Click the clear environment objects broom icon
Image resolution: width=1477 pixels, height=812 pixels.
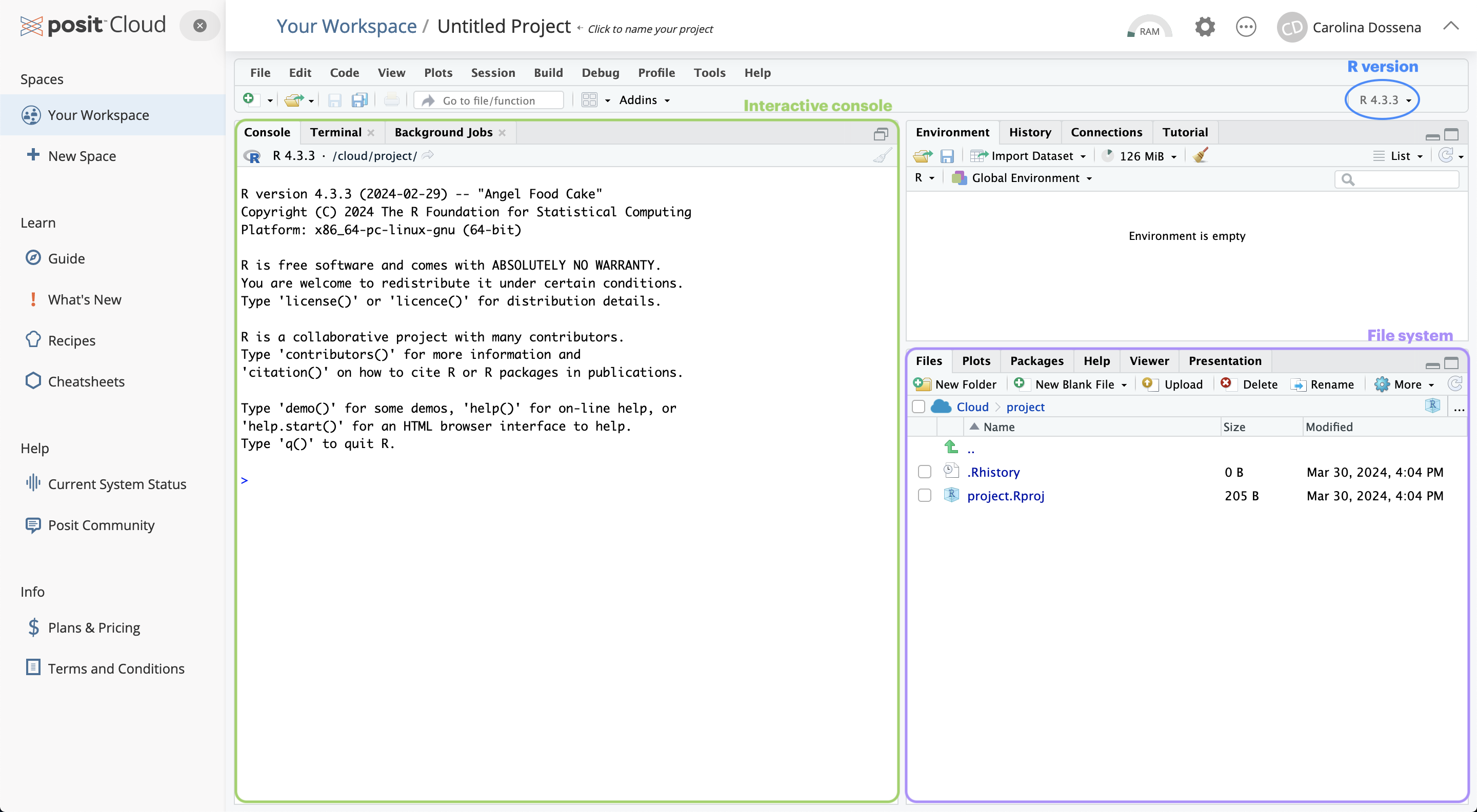[1201, 156]
